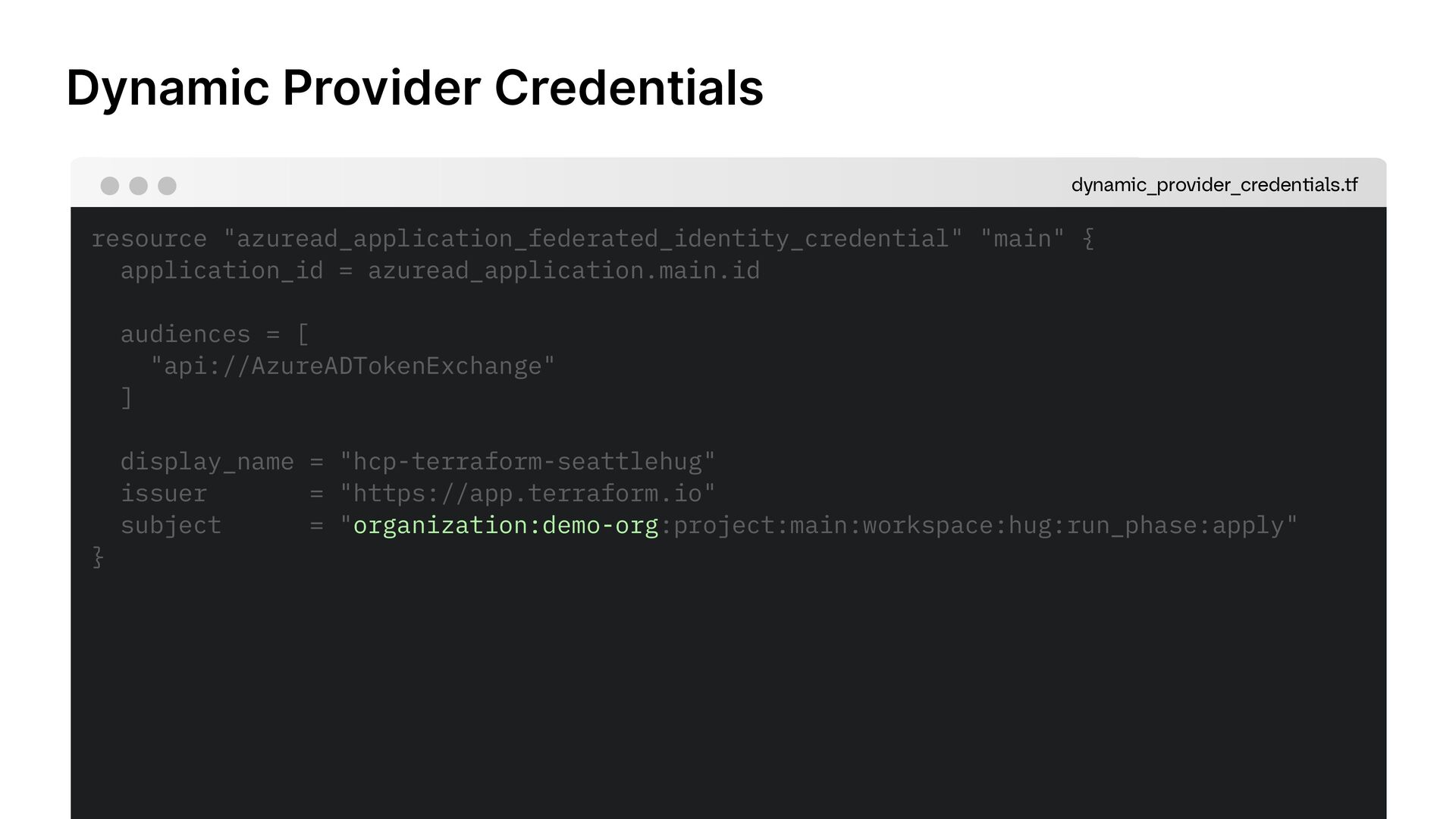Click the Dynamic Provider Credentials heading
1456x819 pixels.
coord(414,88)
